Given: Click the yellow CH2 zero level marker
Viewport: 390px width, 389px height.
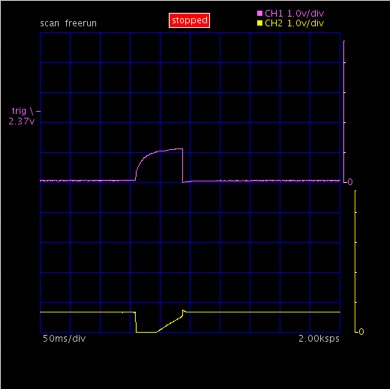Looking at the screenshot, I should pos(361,331).
